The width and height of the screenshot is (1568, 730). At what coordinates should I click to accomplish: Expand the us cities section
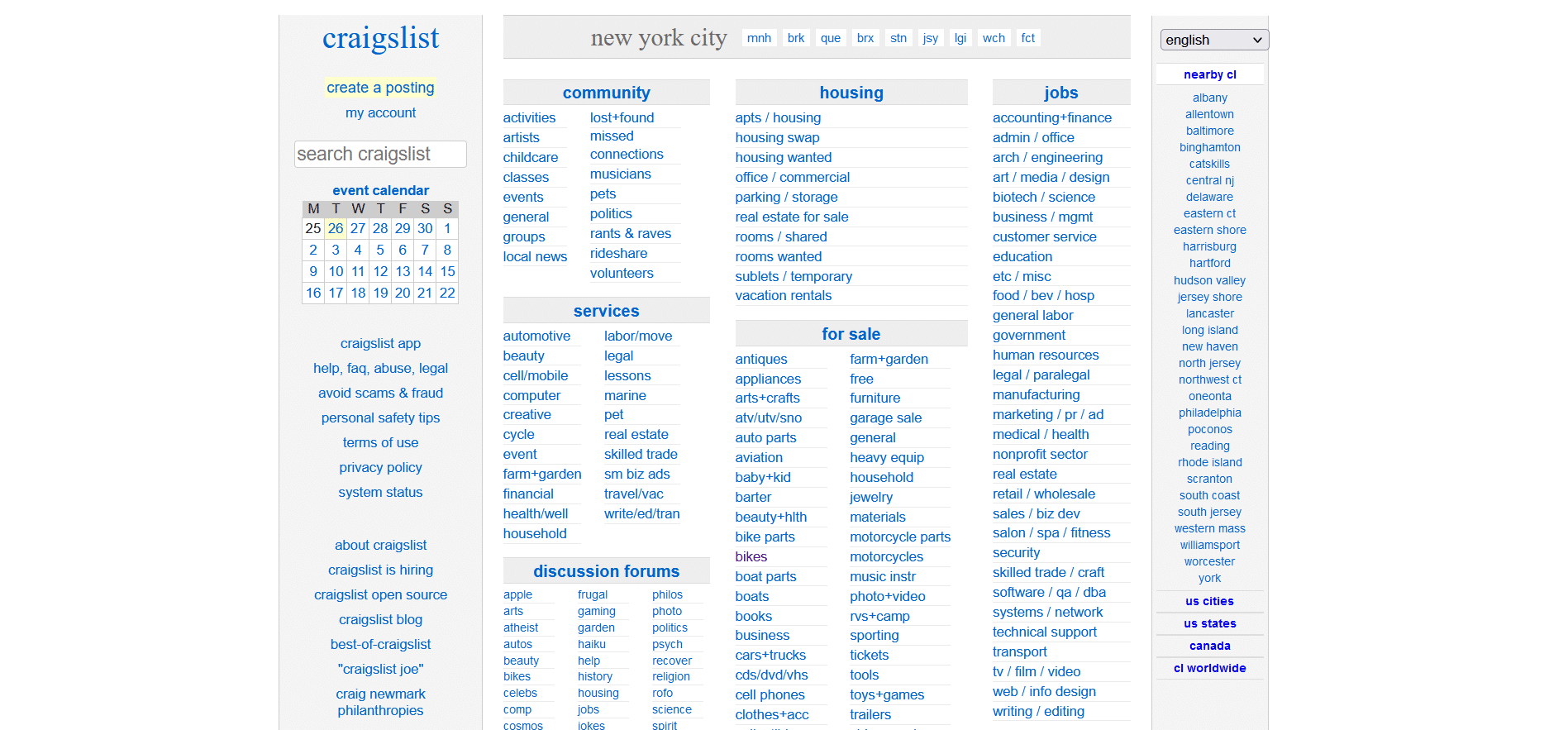tap(1209, 601)
